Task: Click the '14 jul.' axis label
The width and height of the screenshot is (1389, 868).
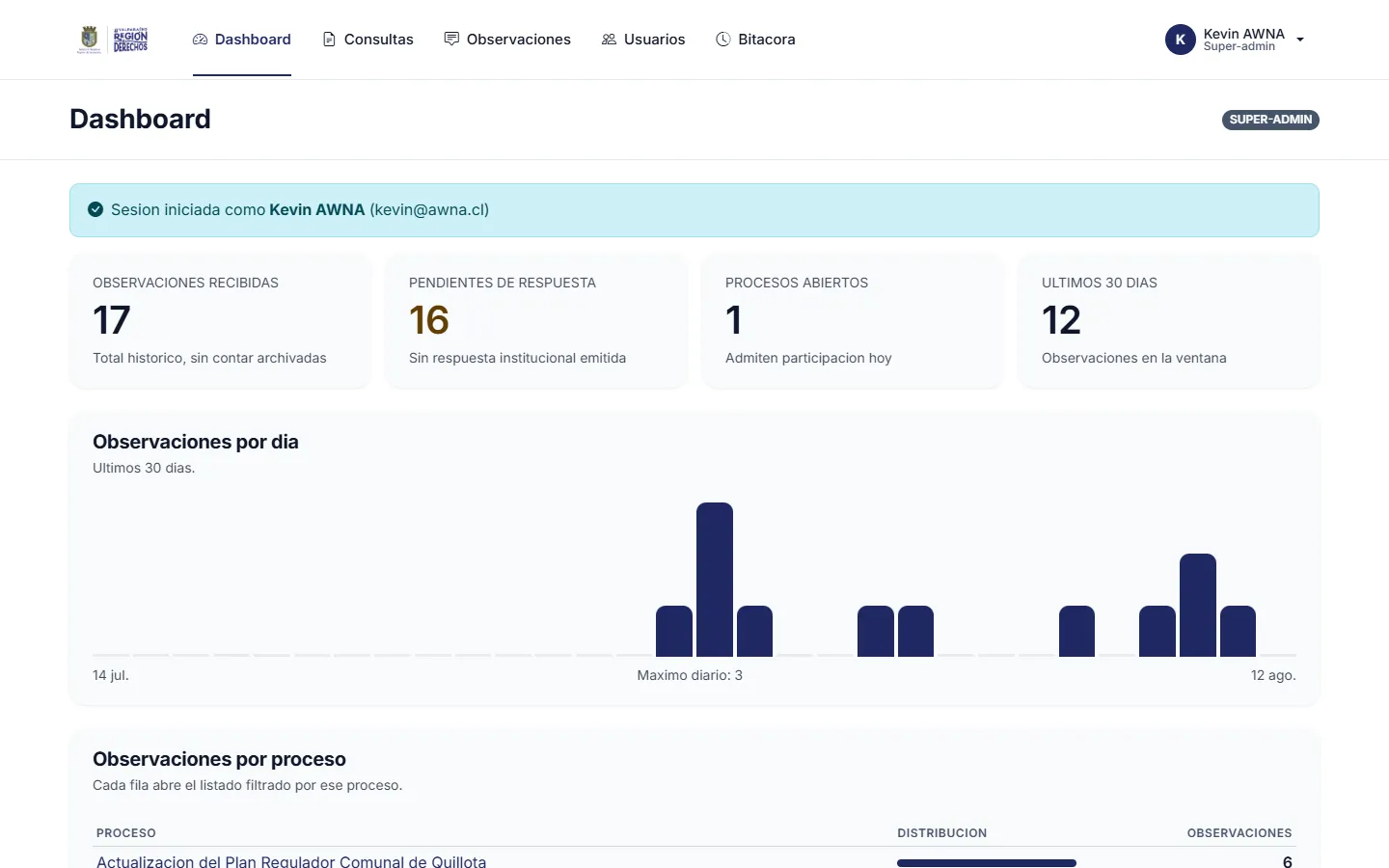Action: [111, 675]
